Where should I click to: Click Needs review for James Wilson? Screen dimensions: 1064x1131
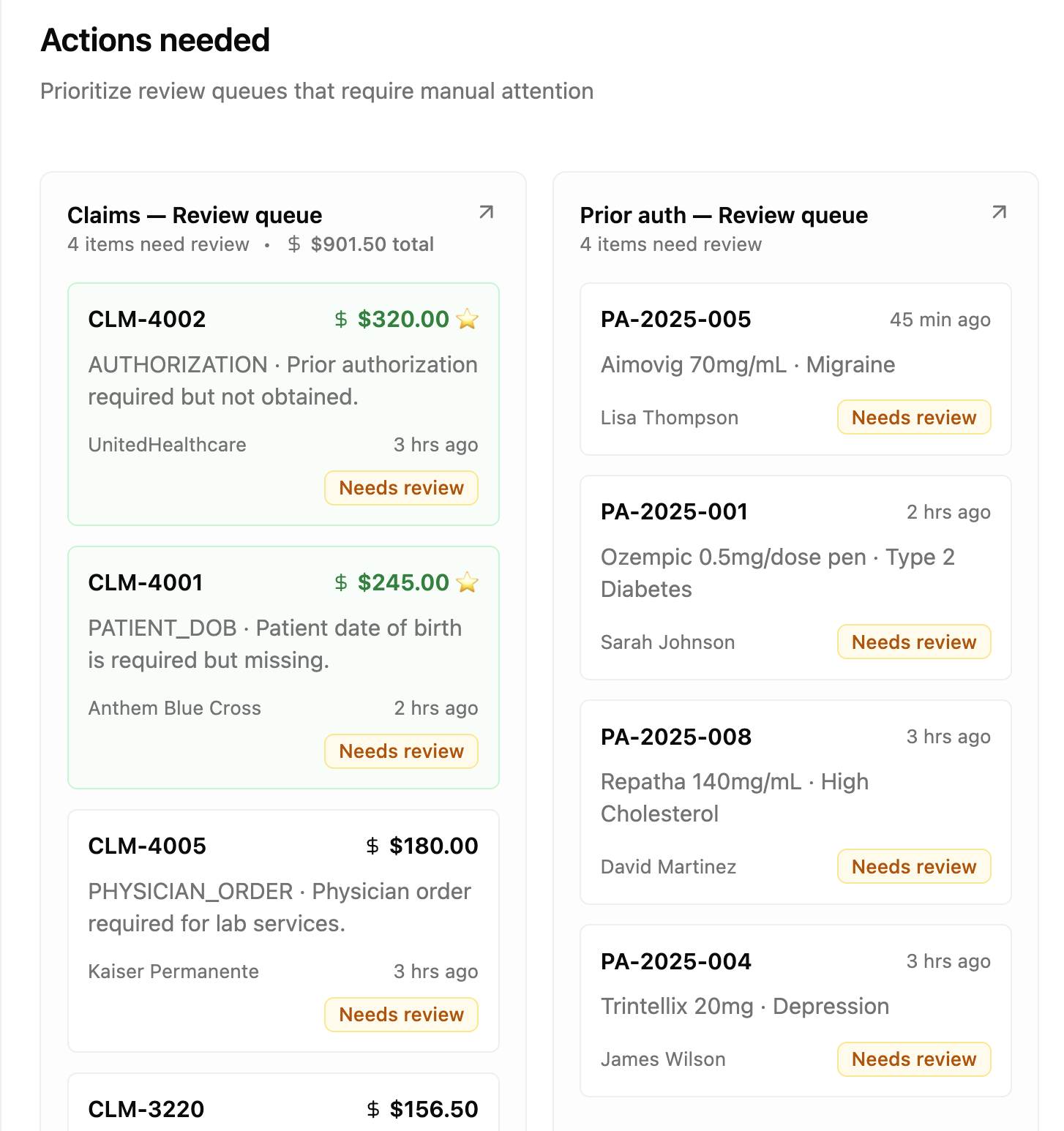tap(914, 1059)
